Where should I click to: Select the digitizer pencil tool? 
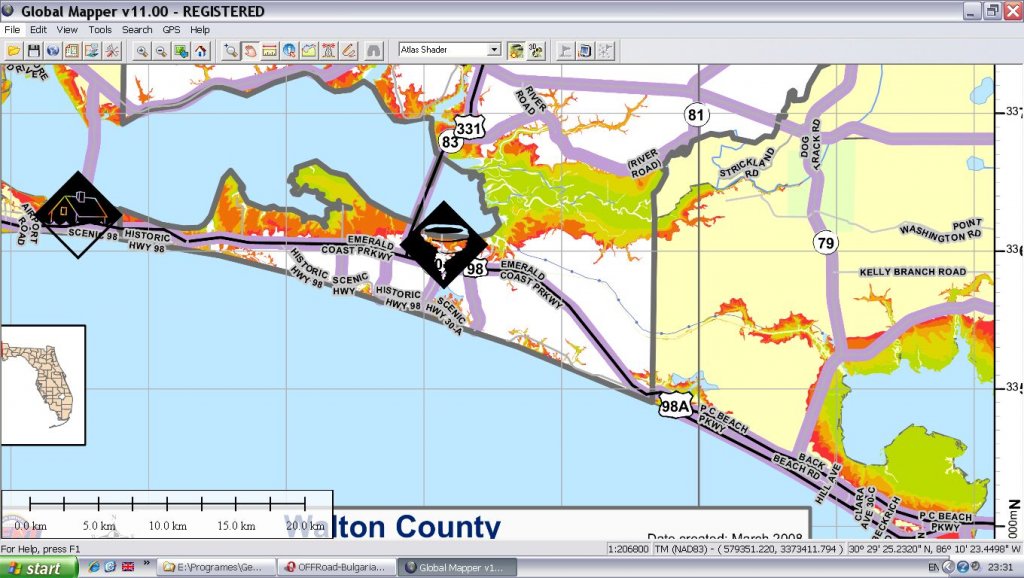[x=349, y=50]
